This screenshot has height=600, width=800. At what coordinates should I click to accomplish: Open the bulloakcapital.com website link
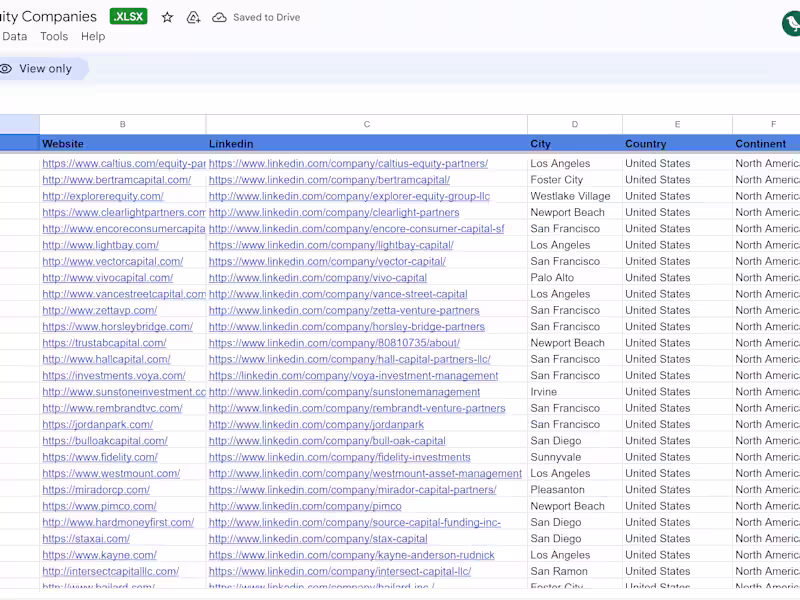coord(105,441)
